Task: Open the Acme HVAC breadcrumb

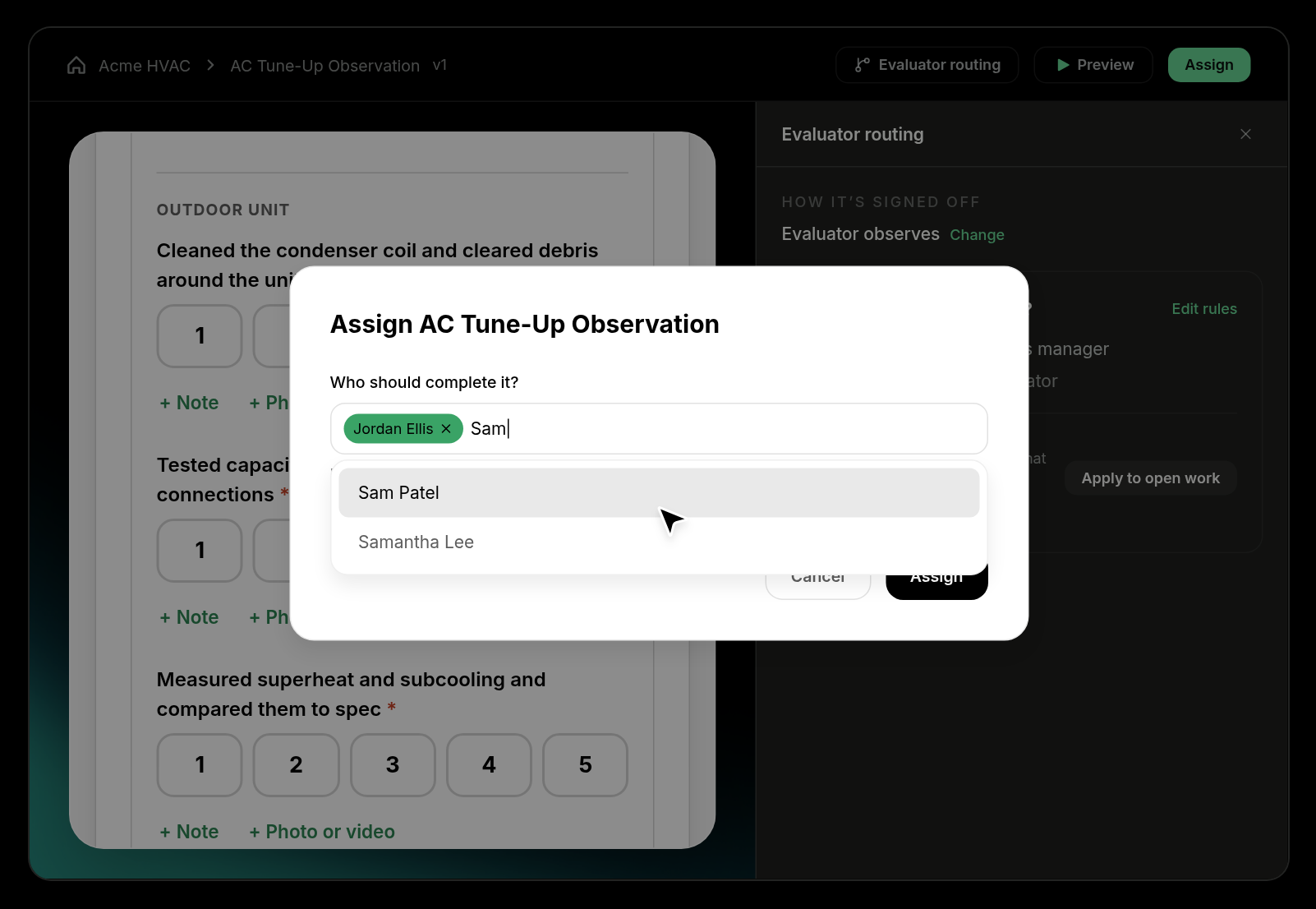Action: click(145, 66)
